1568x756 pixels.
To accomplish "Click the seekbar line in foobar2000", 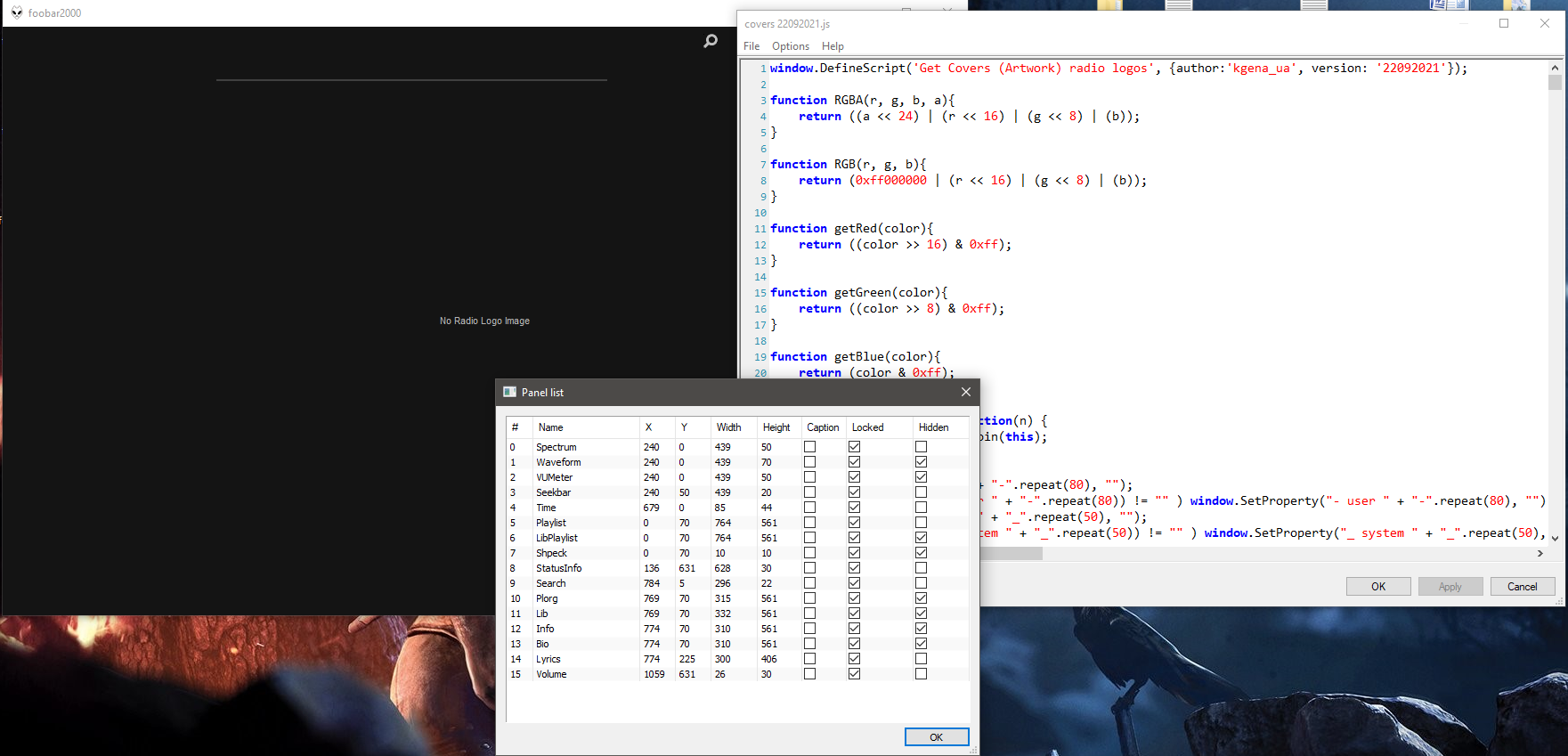I will pyautogui.click(x=411, y=80).
